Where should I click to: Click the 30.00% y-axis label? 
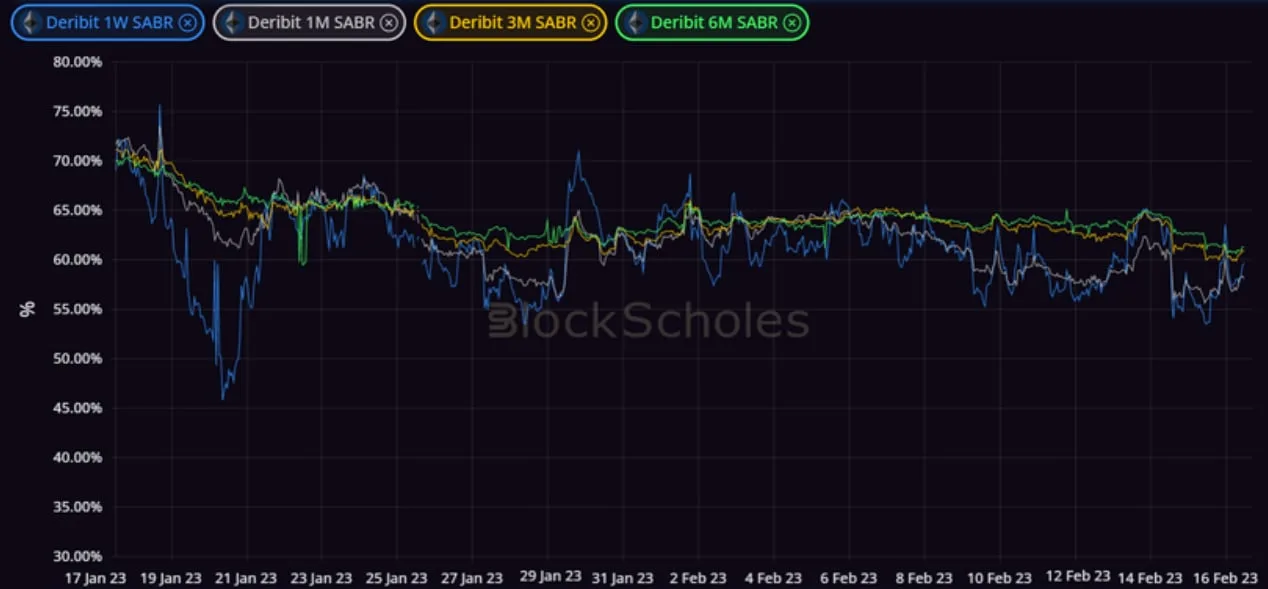pyautogui.click(x=78, y=556)
